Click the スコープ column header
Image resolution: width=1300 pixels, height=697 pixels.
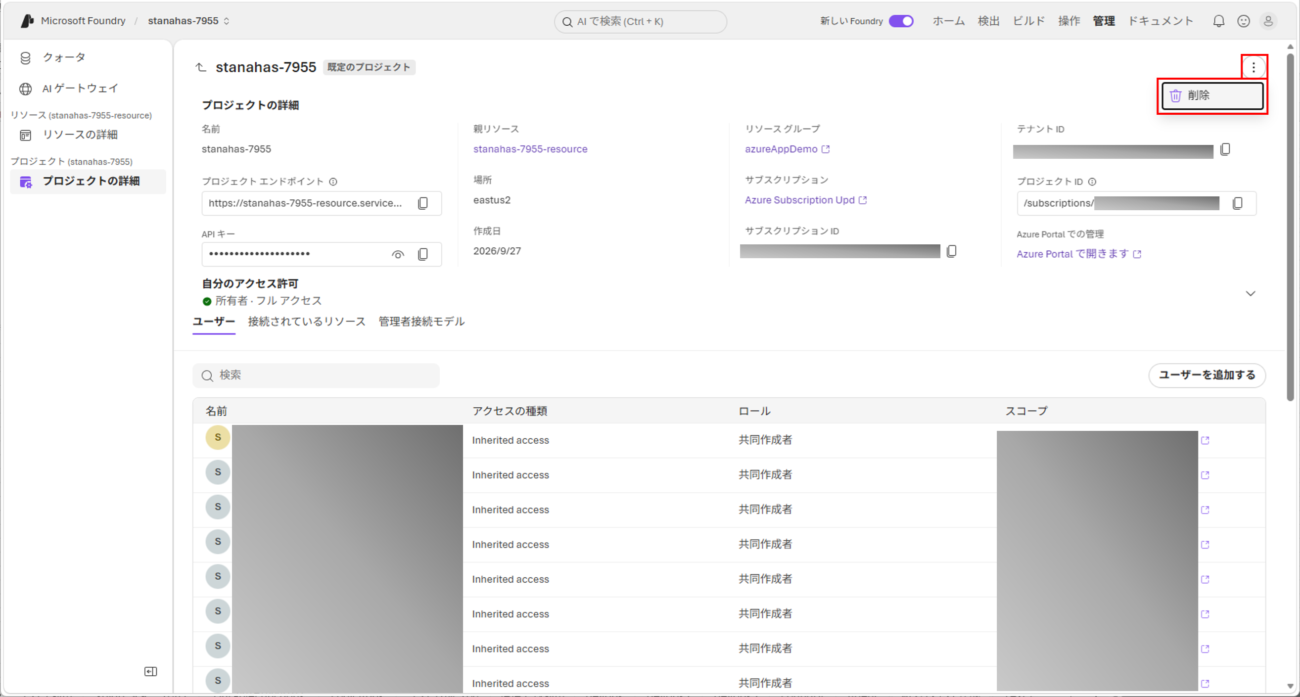1027,411
